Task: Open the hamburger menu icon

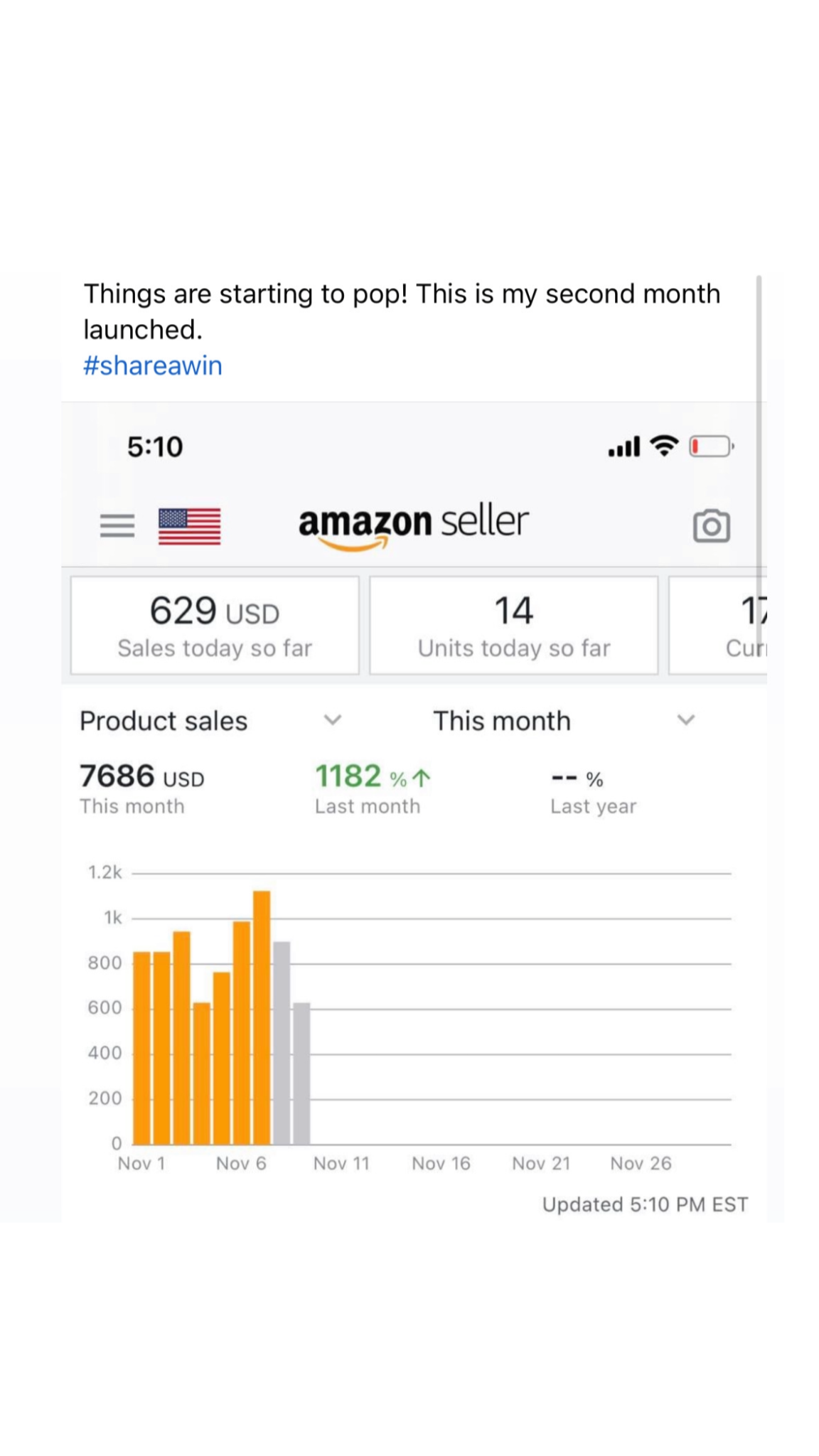Action: point(117,525)
